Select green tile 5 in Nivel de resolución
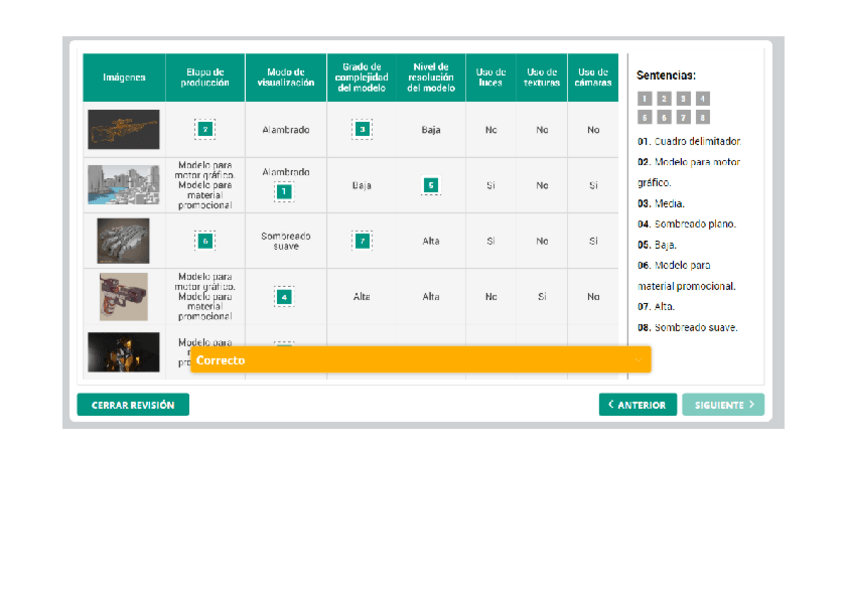This screenshot has width=848, height=599. (x=430, y=185)
